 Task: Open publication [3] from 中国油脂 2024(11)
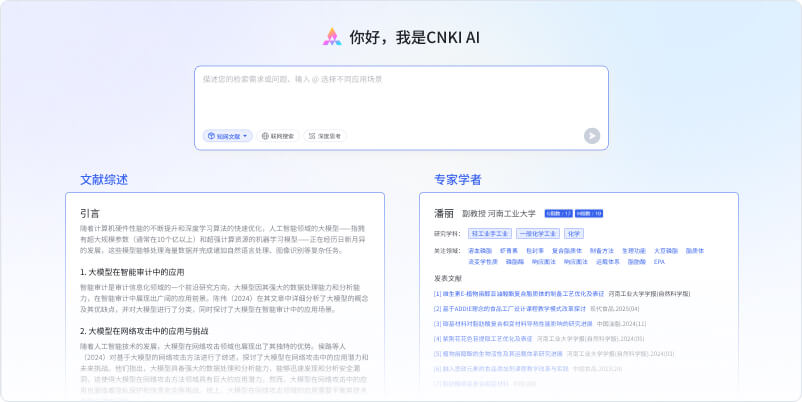[513, 323]
